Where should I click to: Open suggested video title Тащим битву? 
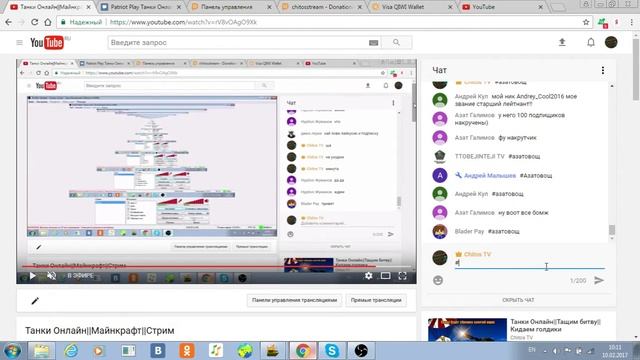pos(555,325)
